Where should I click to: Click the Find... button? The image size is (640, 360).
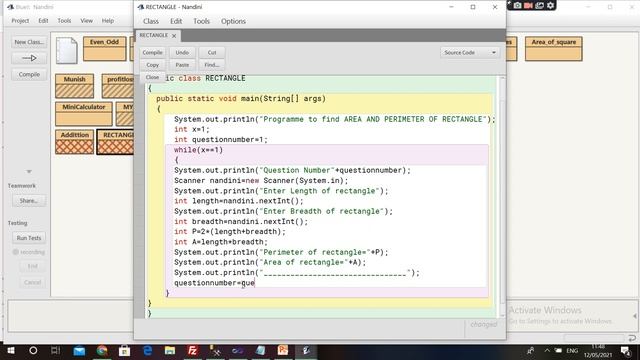pos(212,65)
